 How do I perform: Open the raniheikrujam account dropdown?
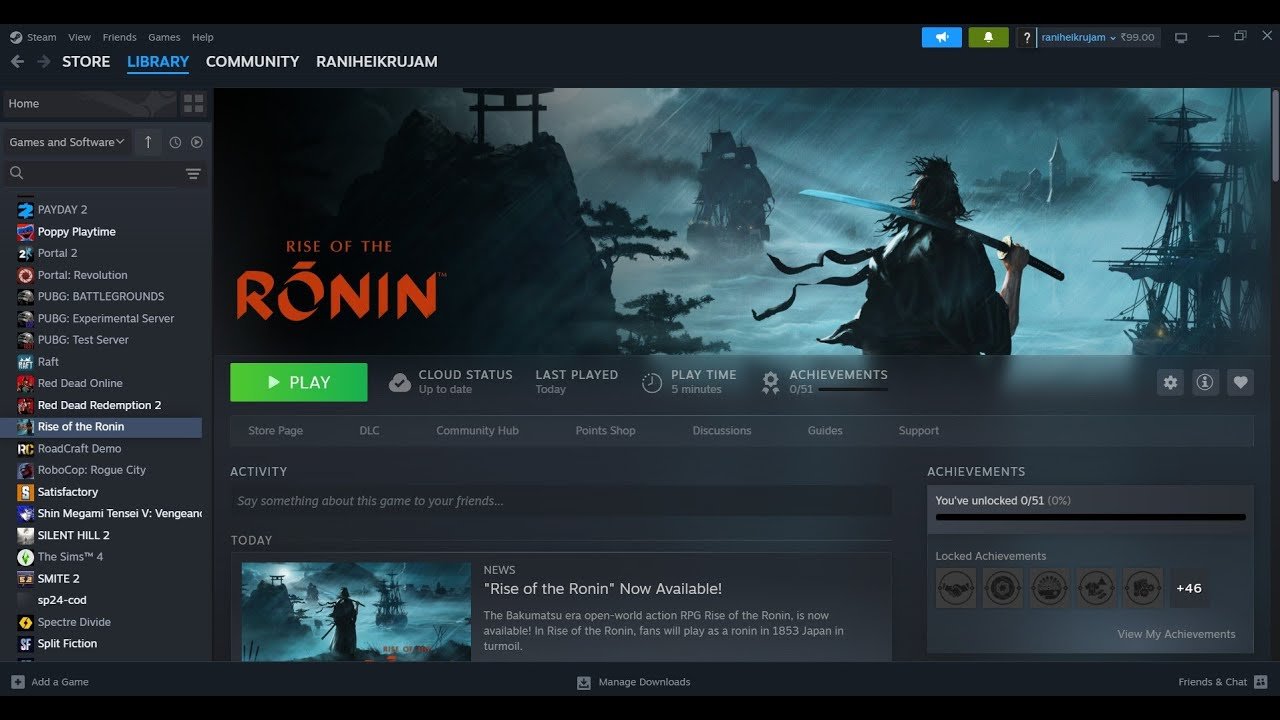pos(1079,37)
